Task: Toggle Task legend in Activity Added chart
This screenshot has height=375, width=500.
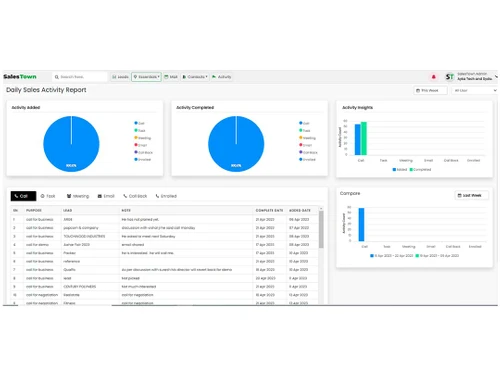Action: pos(140,131)
